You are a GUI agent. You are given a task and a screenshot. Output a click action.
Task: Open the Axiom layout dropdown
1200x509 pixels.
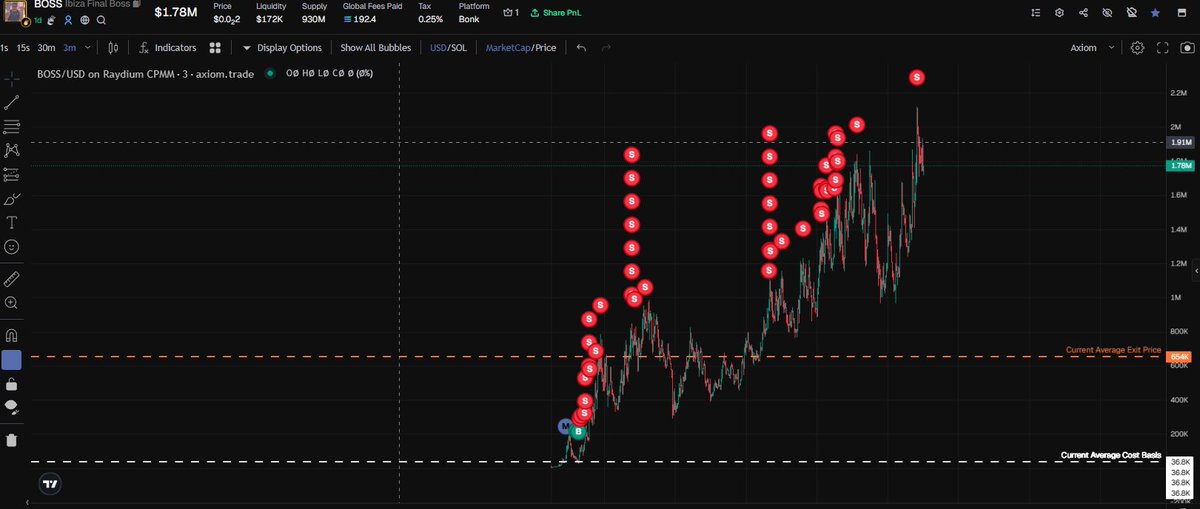coord(1092,47)
